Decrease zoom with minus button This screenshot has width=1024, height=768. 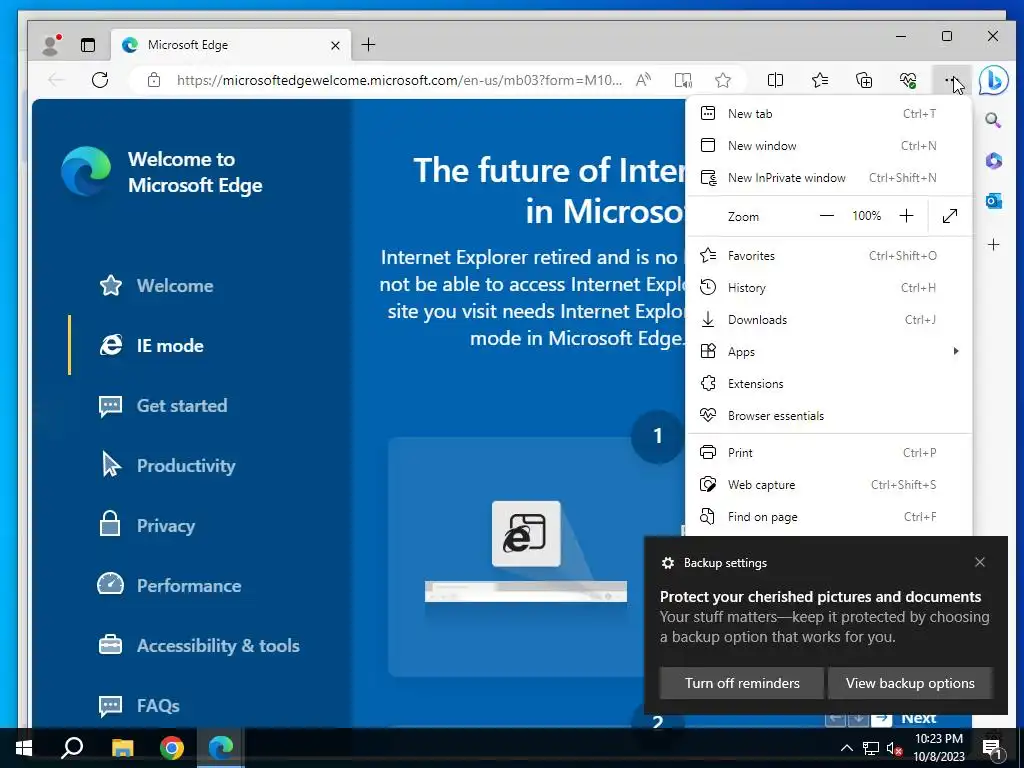click(826, 216)
